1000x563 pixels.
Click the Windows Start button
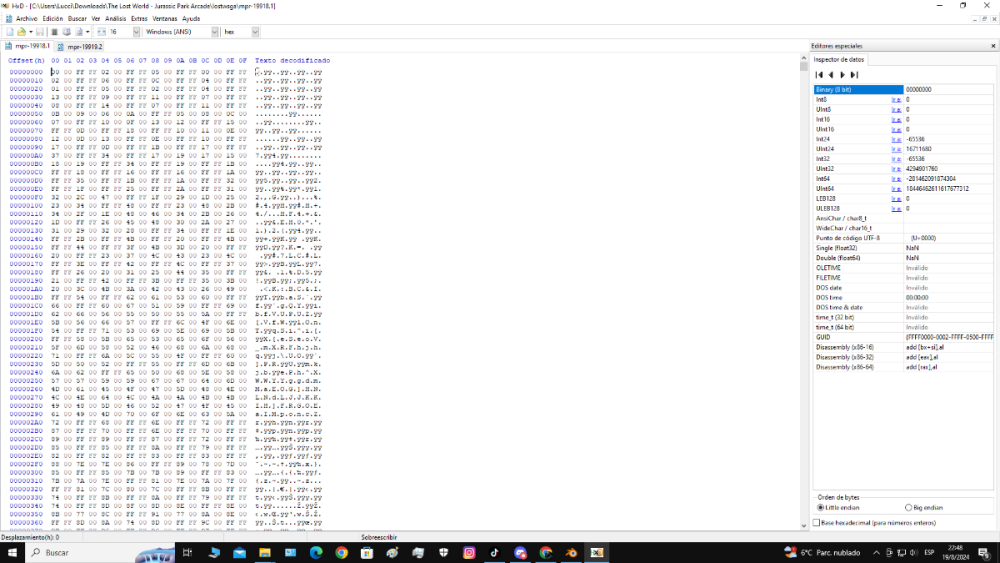point(12,552)
